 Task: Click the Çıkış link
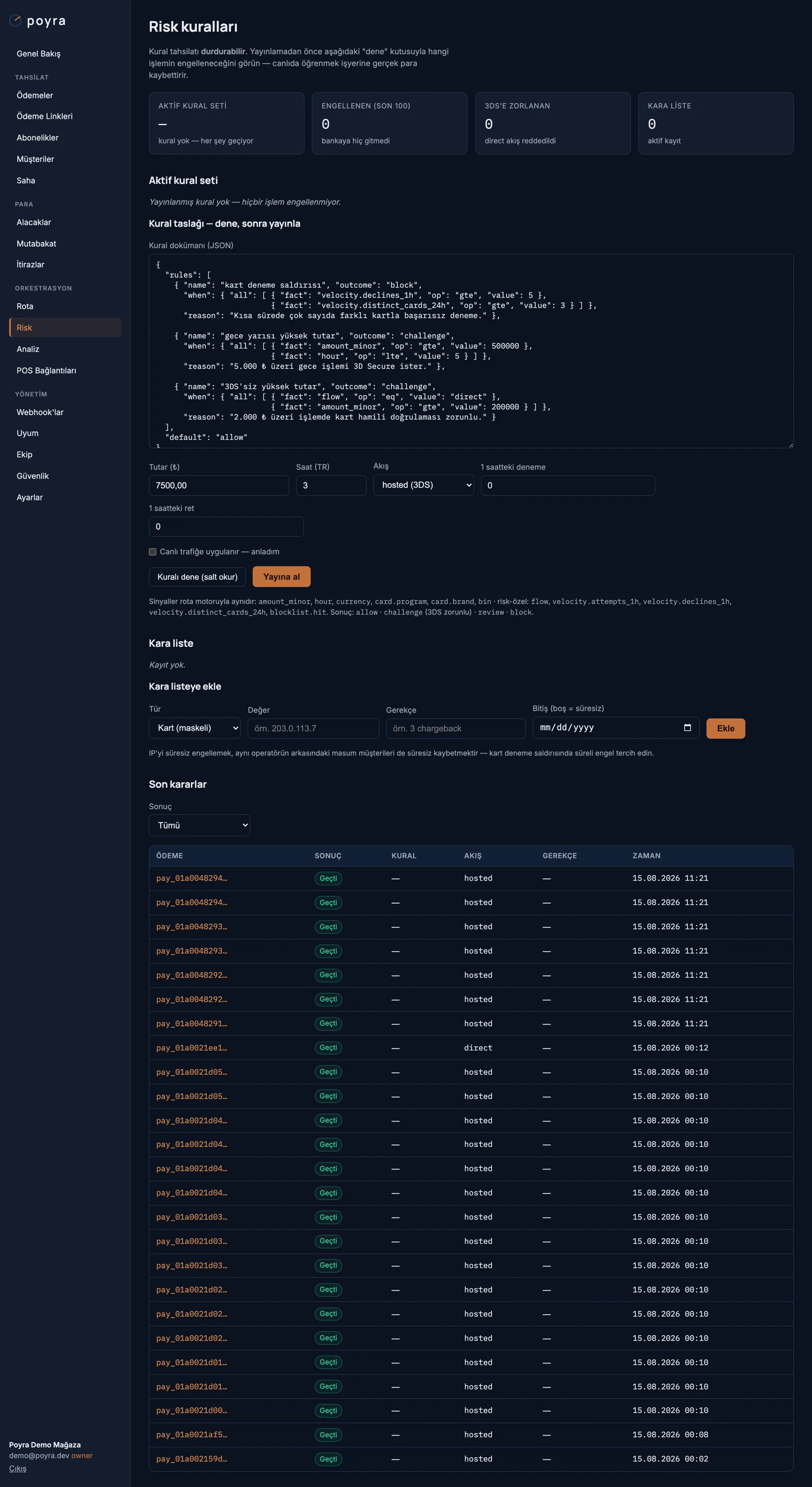point(17,1468)
